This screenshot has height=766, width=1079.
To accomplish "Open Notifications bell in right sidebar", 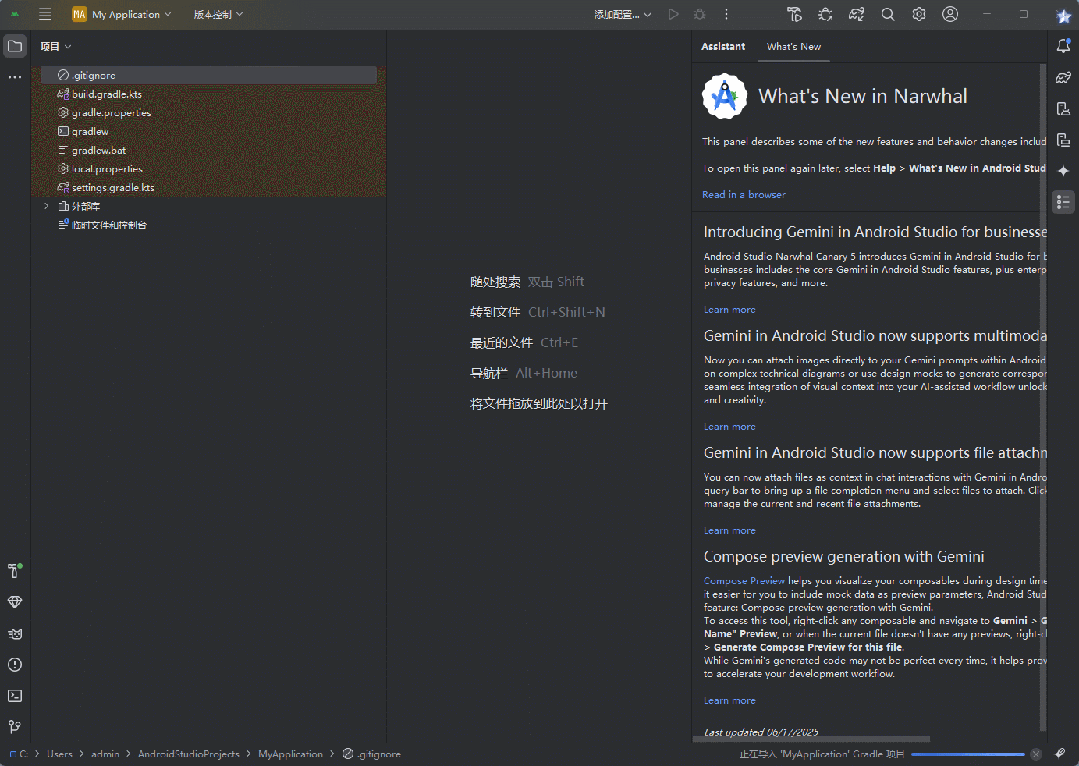I will point(1063,46).
